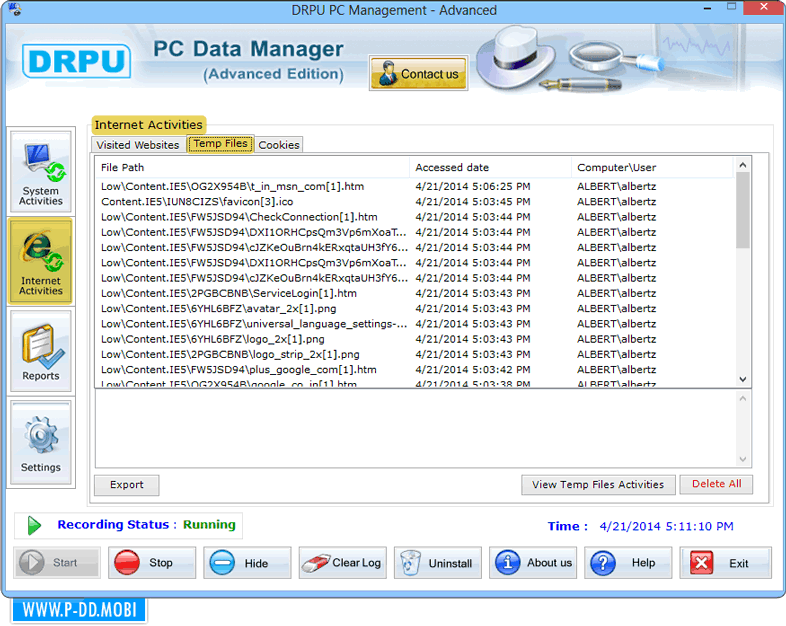
Task: Hide the application window
Action: 247,563
